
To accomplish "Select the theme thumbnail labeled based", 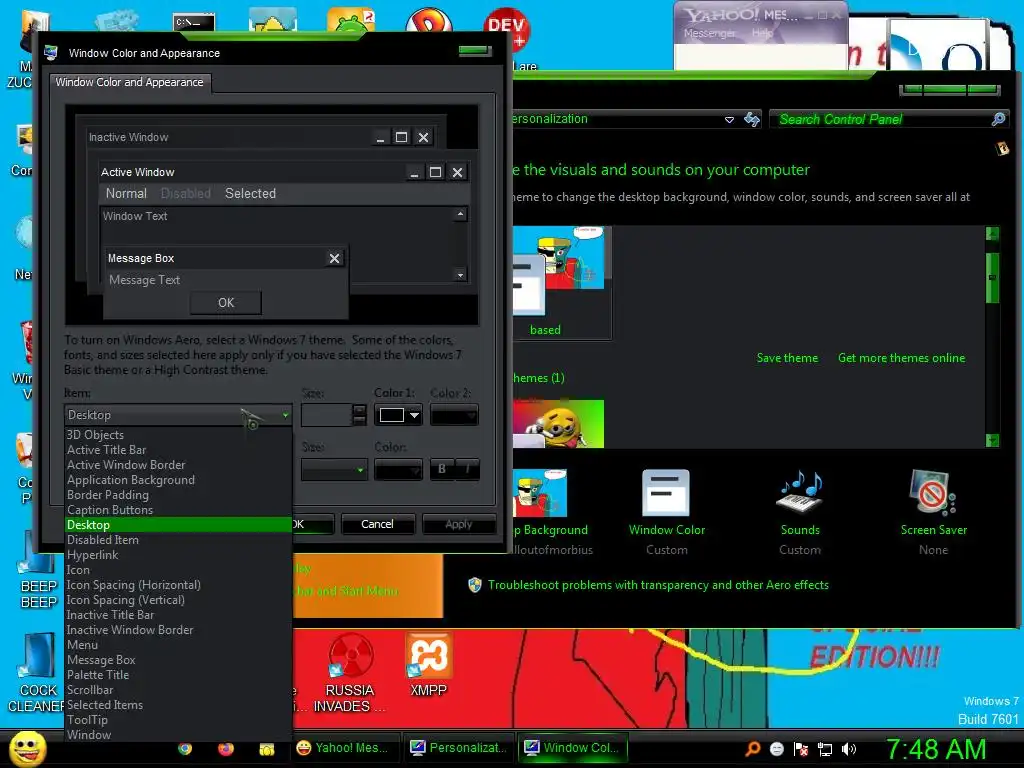I will coord(559,271).
